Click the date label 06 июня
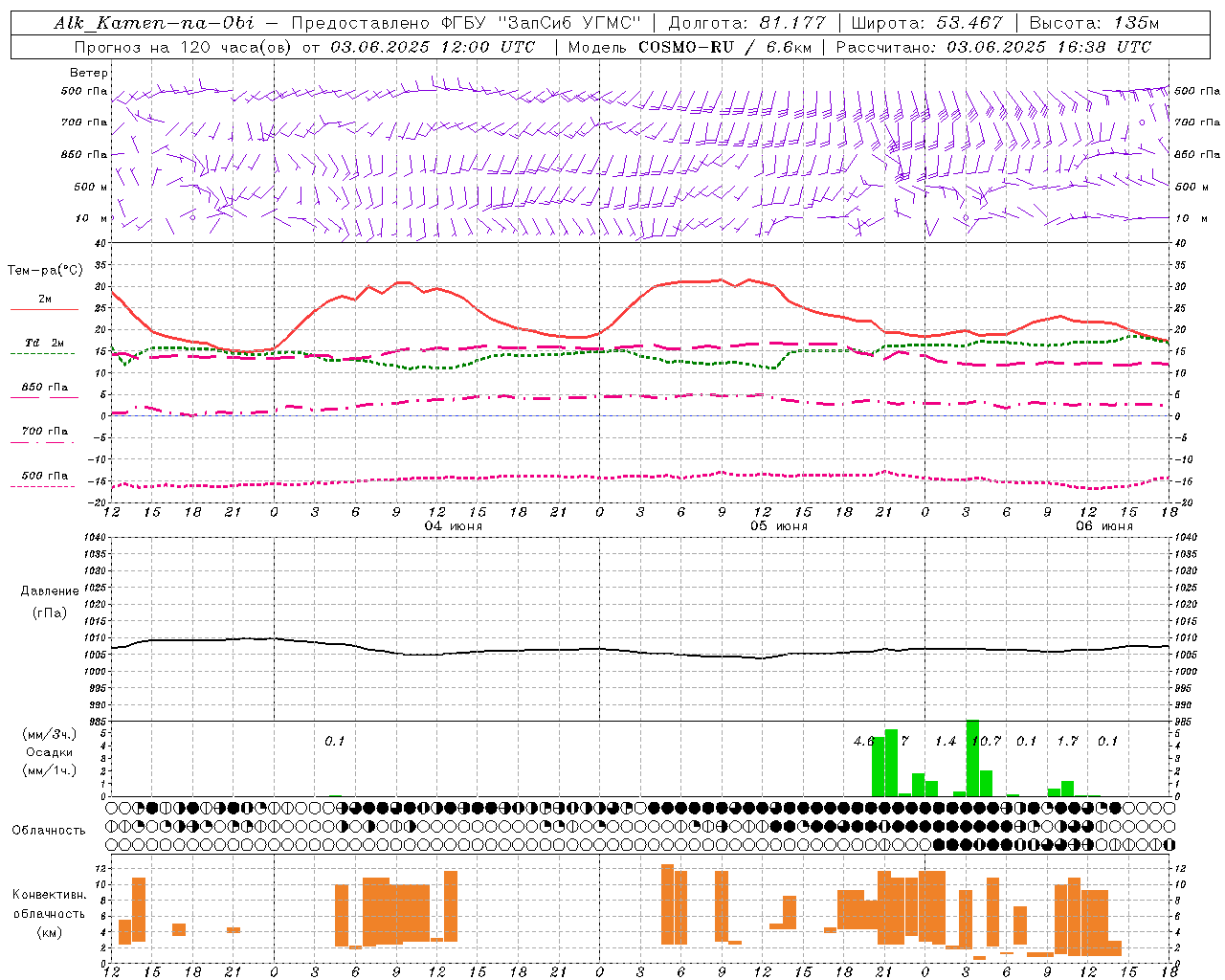This screenshot has width=1225, height=980. [1104, 526]
